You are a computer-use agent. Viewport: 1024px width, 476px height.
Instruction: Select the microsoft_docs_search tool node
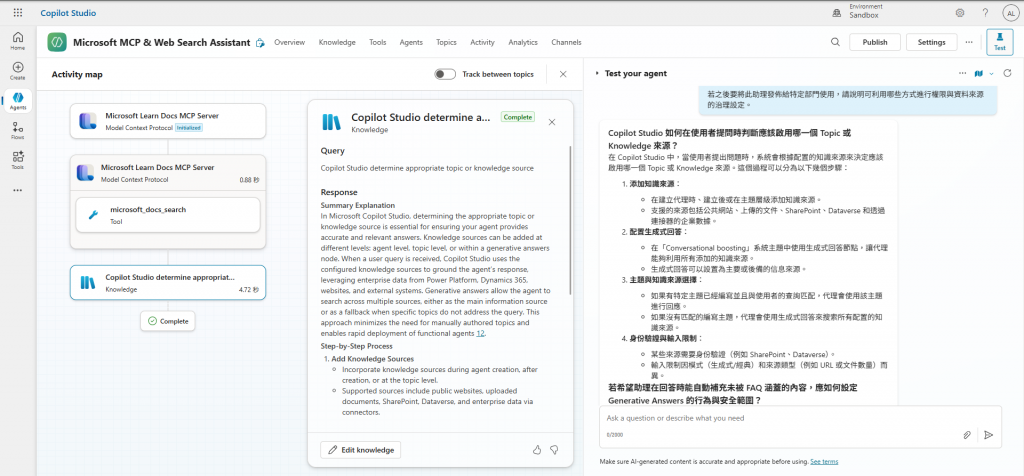(168, 215)
